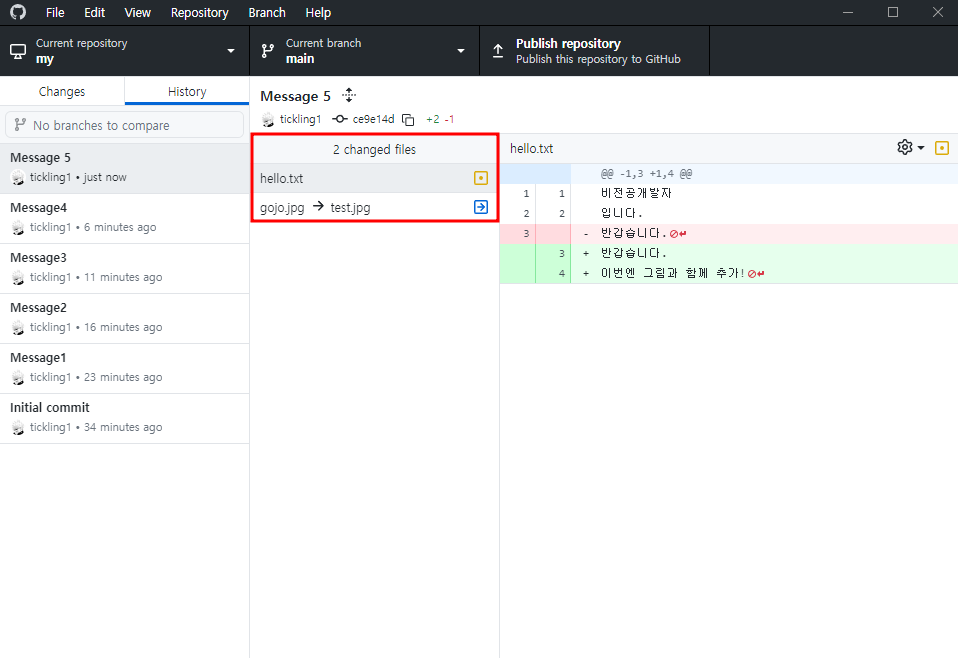Screen dimensions: 958x658
Task: Copy the commit SHA with copy icon
Action: coord(408,120)
